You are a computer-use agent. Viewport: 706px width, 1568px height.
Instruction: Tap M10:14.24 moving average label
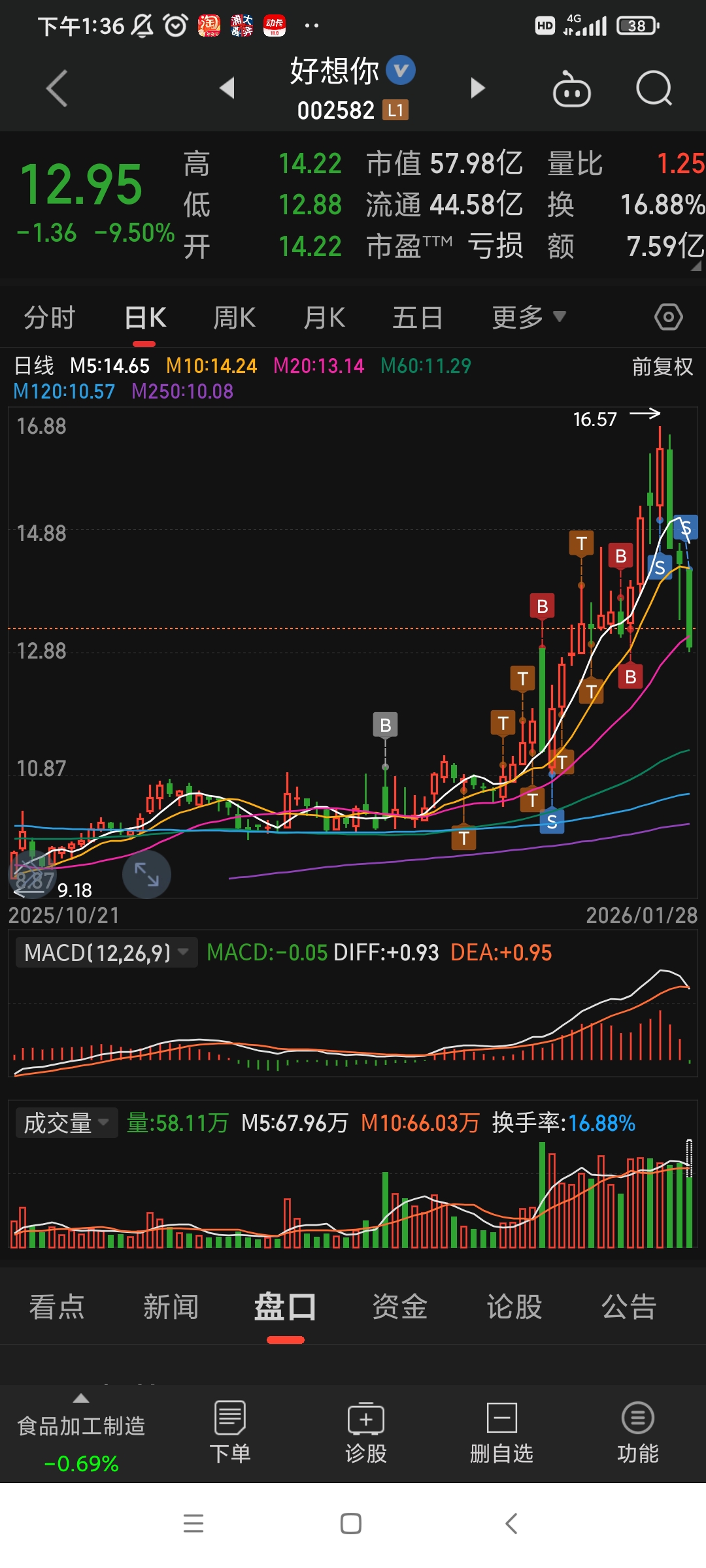point(211,366)
